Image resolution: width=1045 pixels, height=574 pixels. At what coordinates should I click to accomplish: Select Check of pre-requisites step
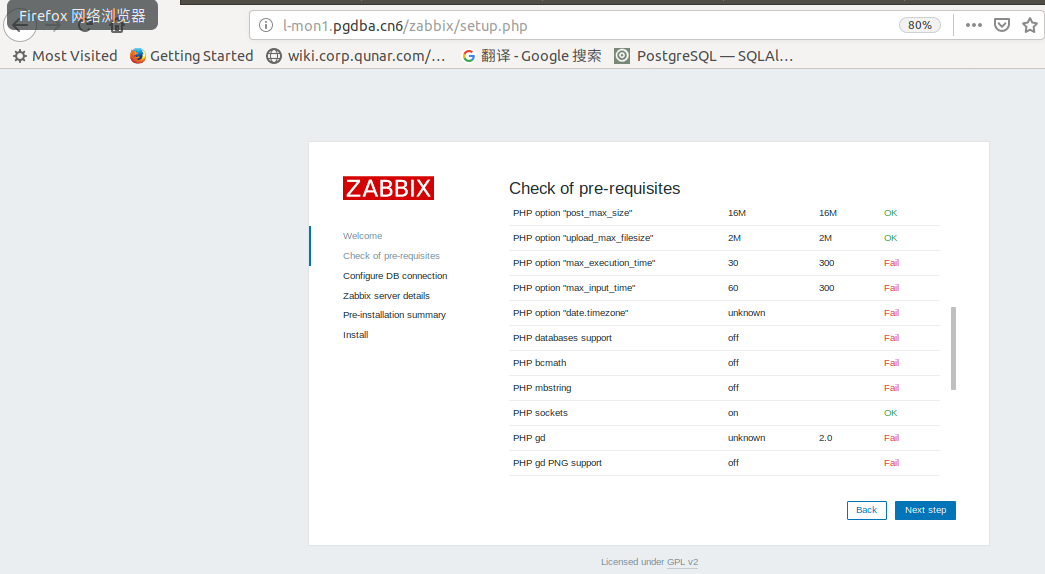click(391, 256)
